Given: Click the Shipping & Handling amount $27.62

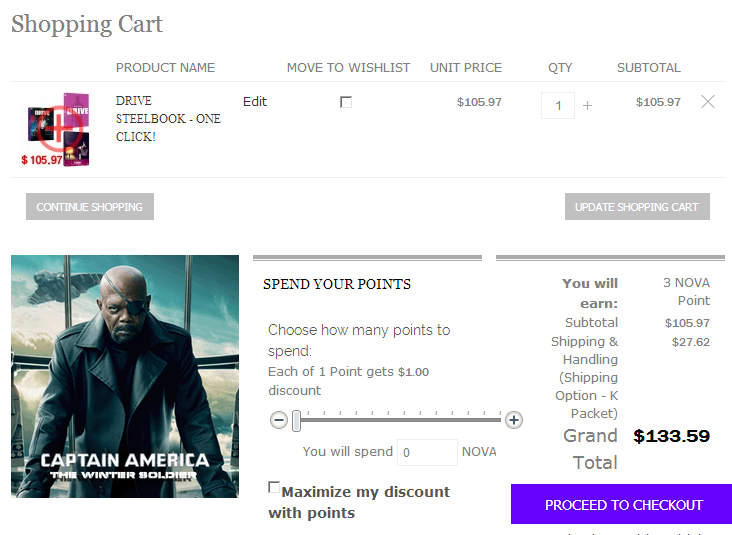Looking at the screenshot, I should 690,342.
